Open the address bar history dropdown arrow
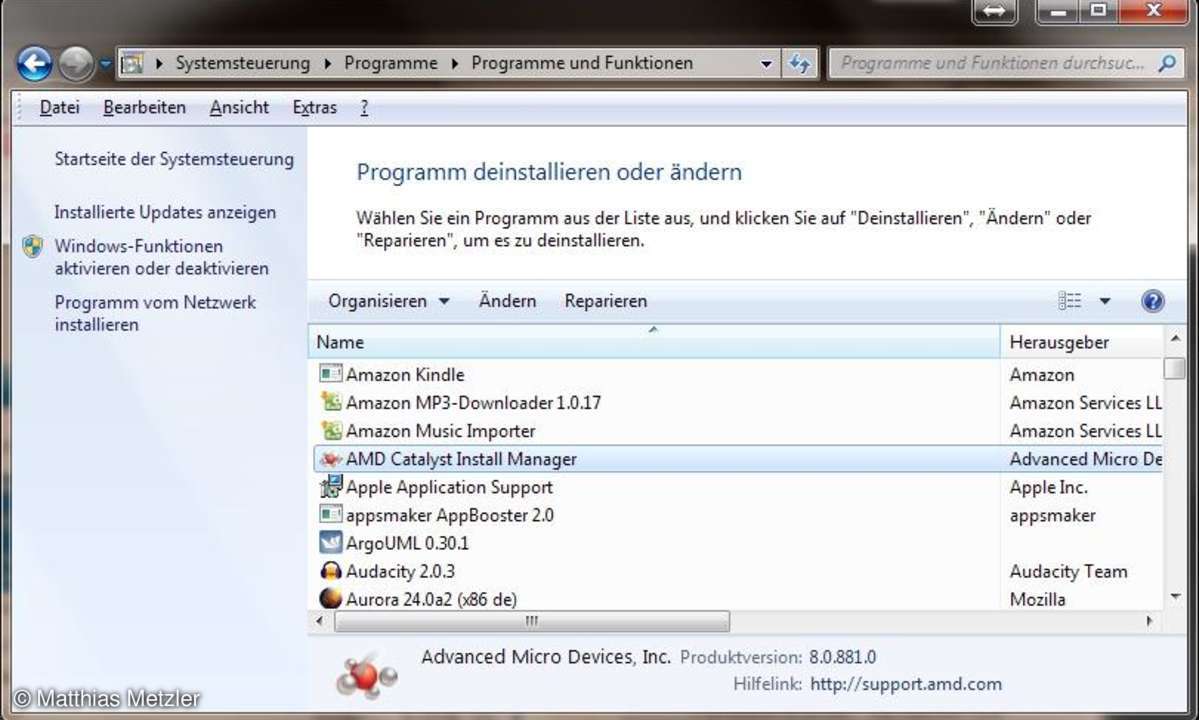 coord(766,64)
